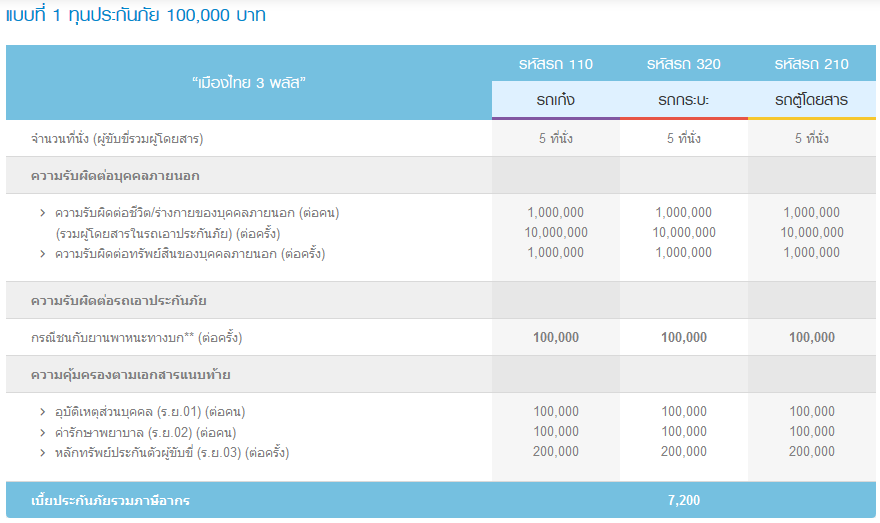Click 5 ที่นั่ง under รถตู้โดยสาร
The image size is (880, 523).
[812, 138]
